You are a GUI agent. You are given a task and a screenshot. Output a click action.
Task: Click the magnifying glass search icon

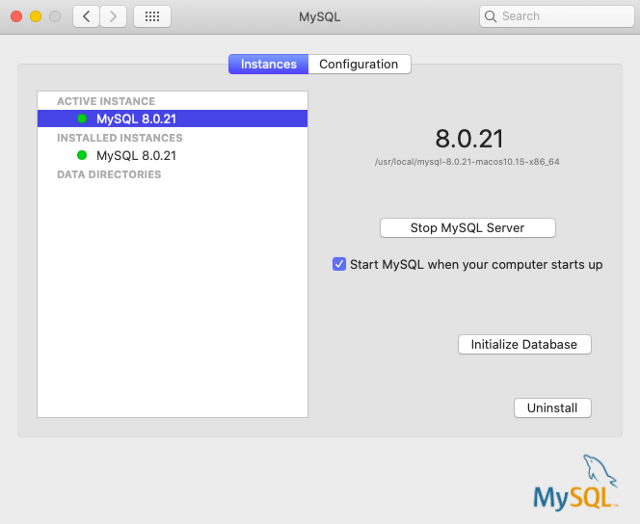[x=490, y=16]
